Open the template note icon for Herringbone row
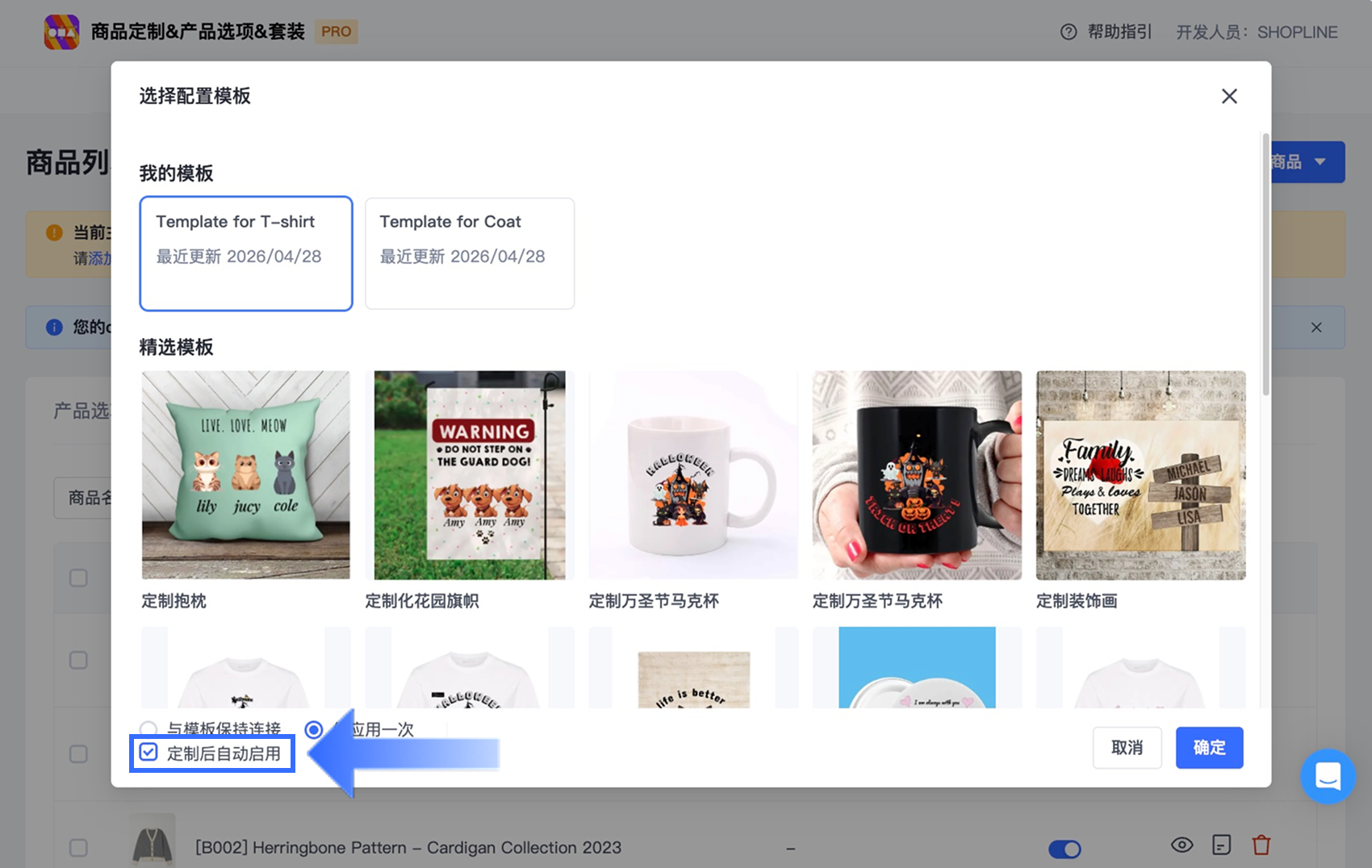 1222,845
